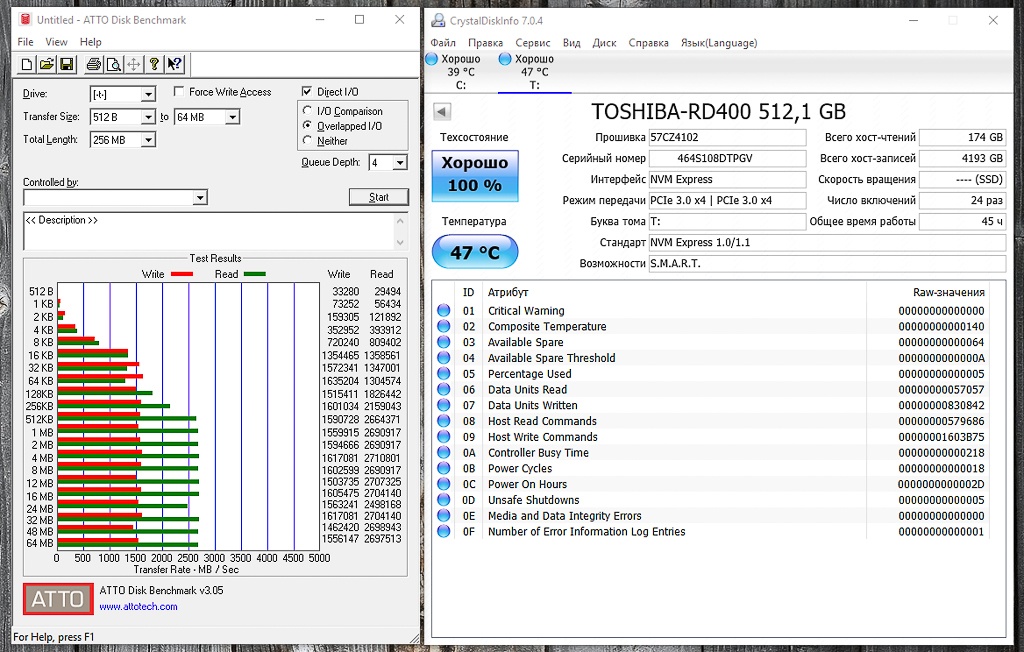Click the Description text box
The width and height of the screenshot is (1024, 652).
pos(208,231)
